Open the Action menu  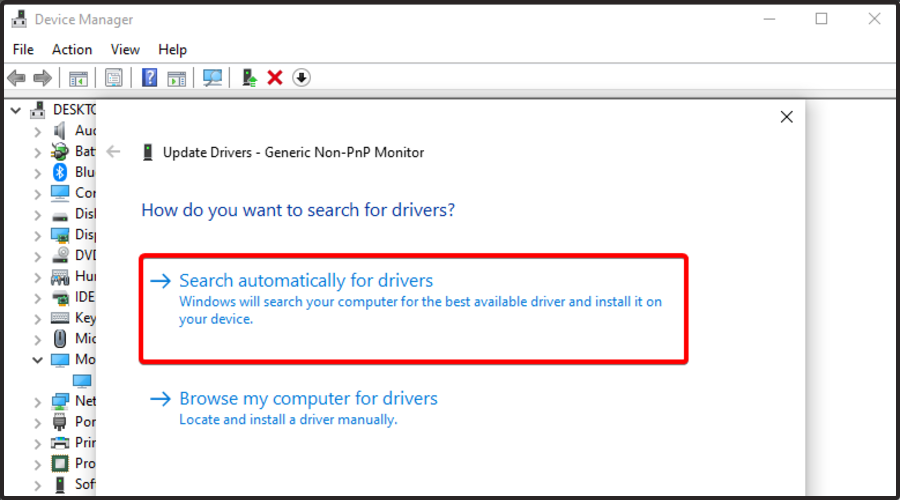[72, 49]
